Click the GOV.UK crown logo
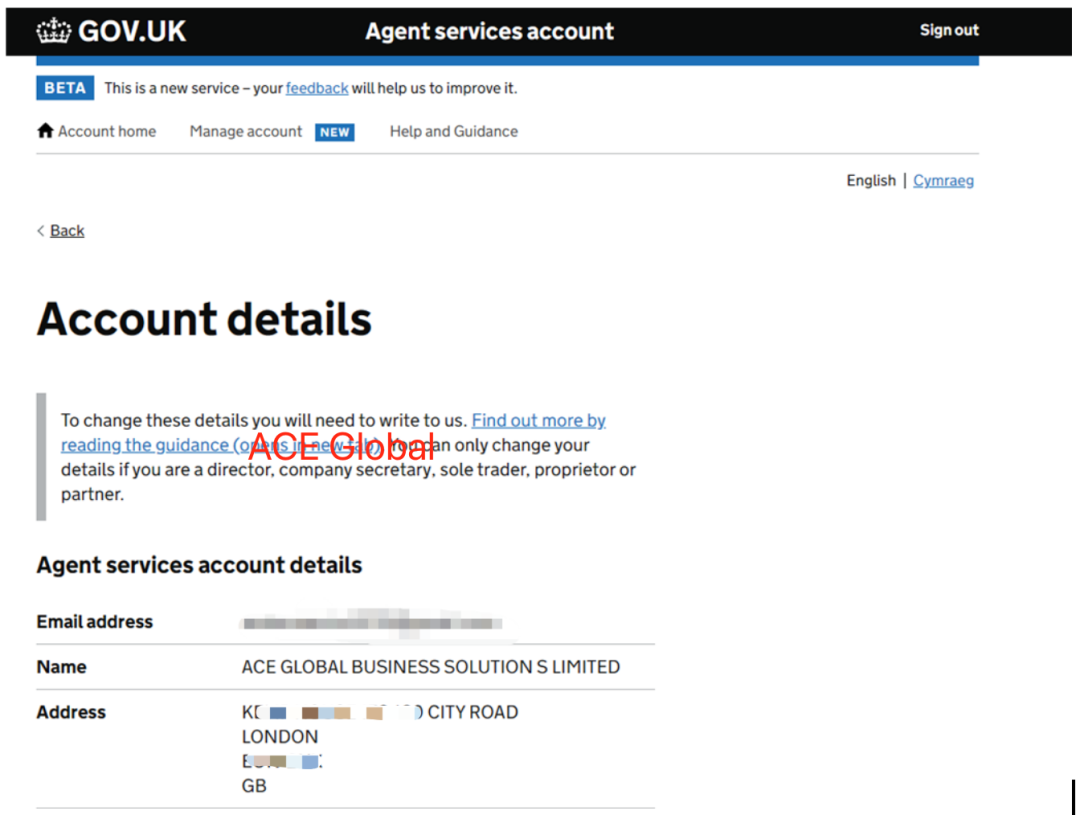The height and width of the screenshot is (815, 1080). coord(54,32)
